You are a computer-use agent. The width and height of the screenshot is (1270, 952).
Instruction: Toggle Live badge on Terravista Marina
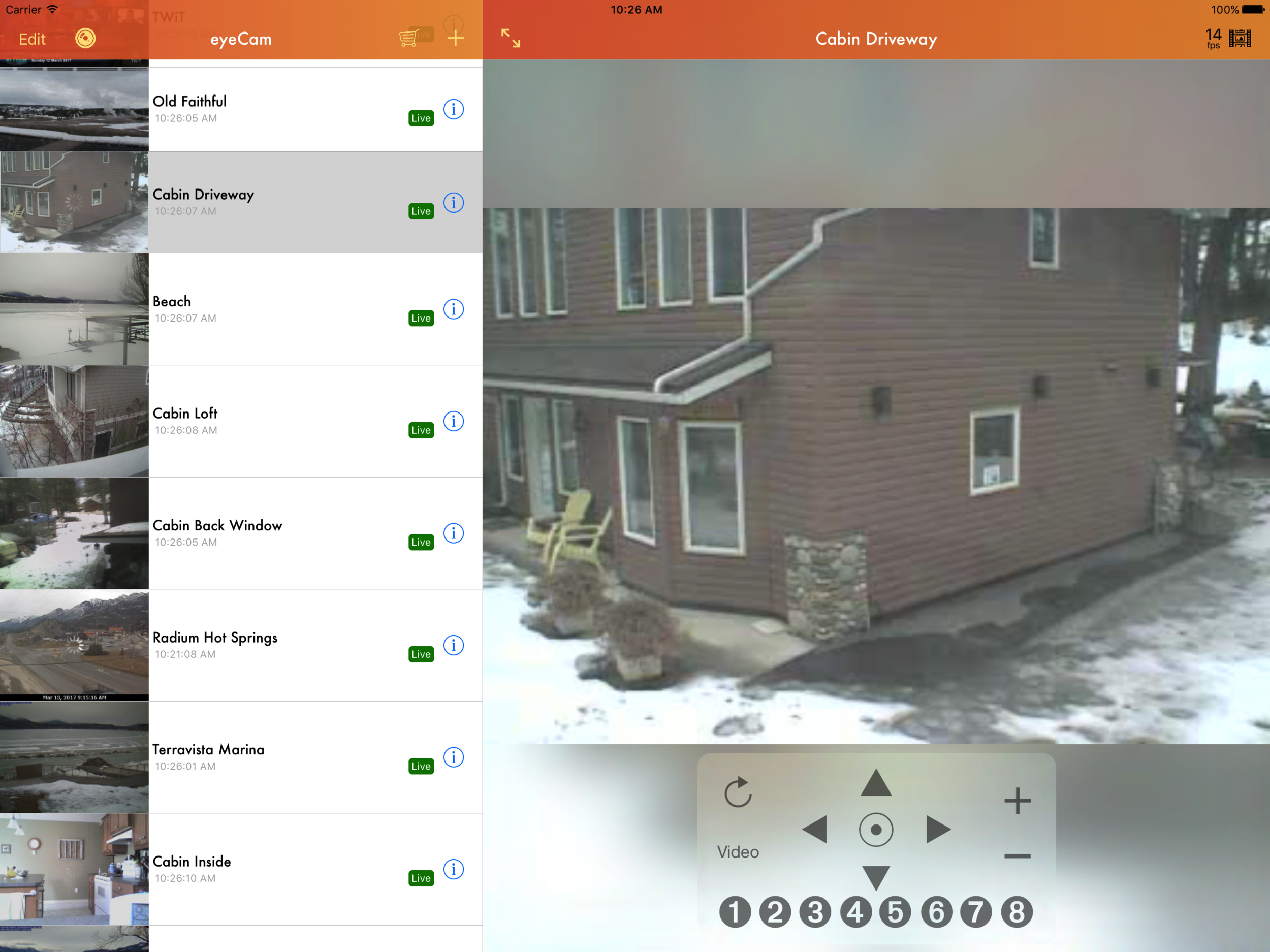tap(421, 766)
